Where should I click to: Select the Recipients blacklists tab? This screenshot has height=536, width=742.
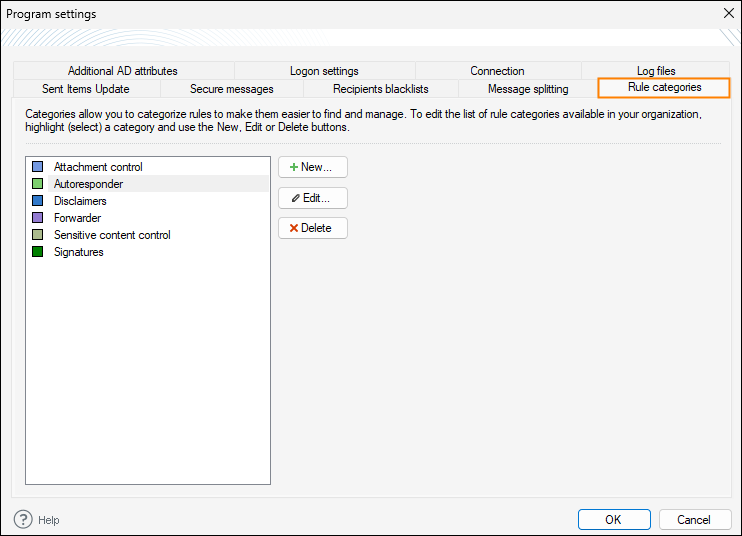pyautogui.click(x=381, y=89)
